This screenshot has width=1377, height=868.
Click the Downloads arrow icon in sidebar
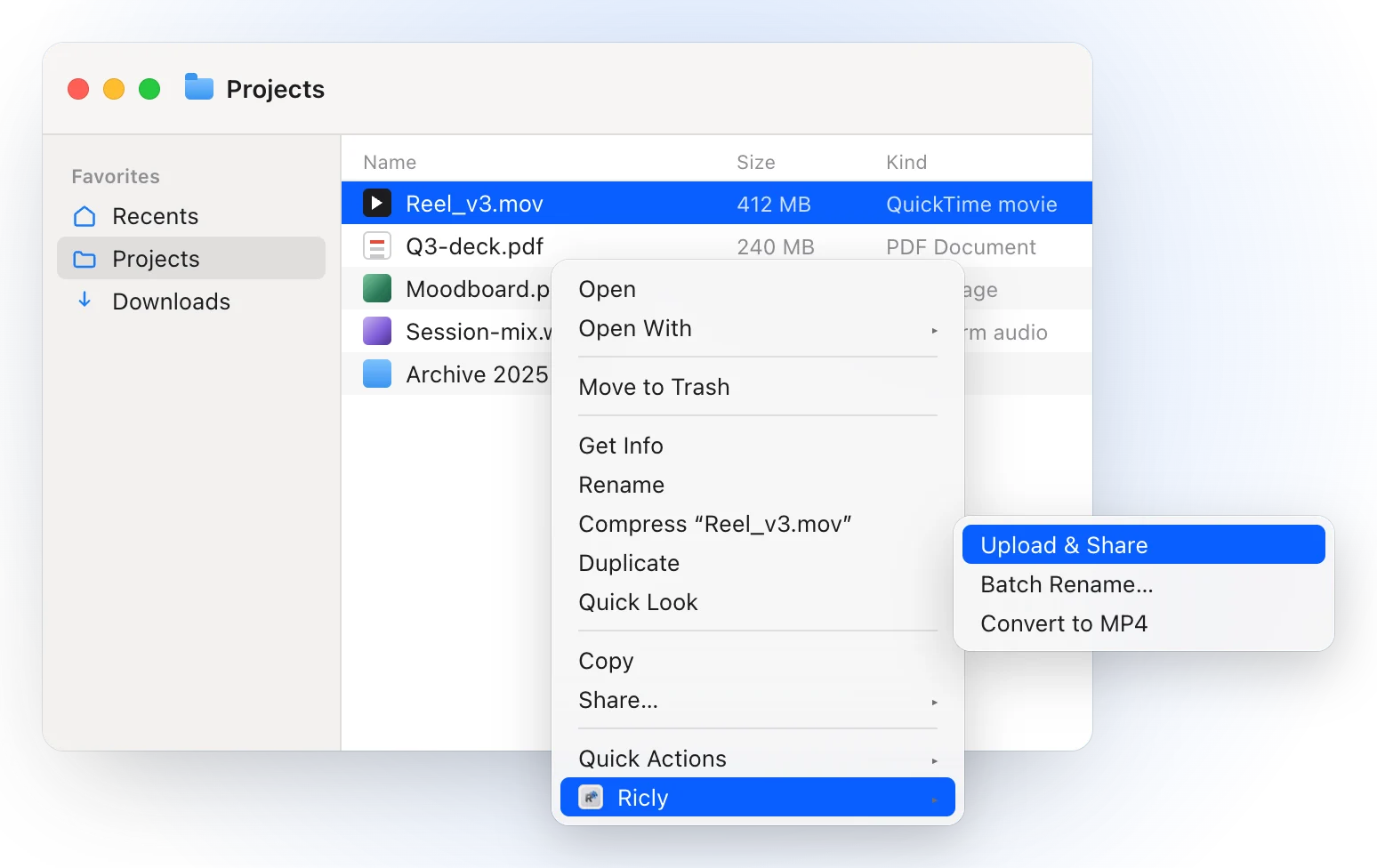pos(85,301)
